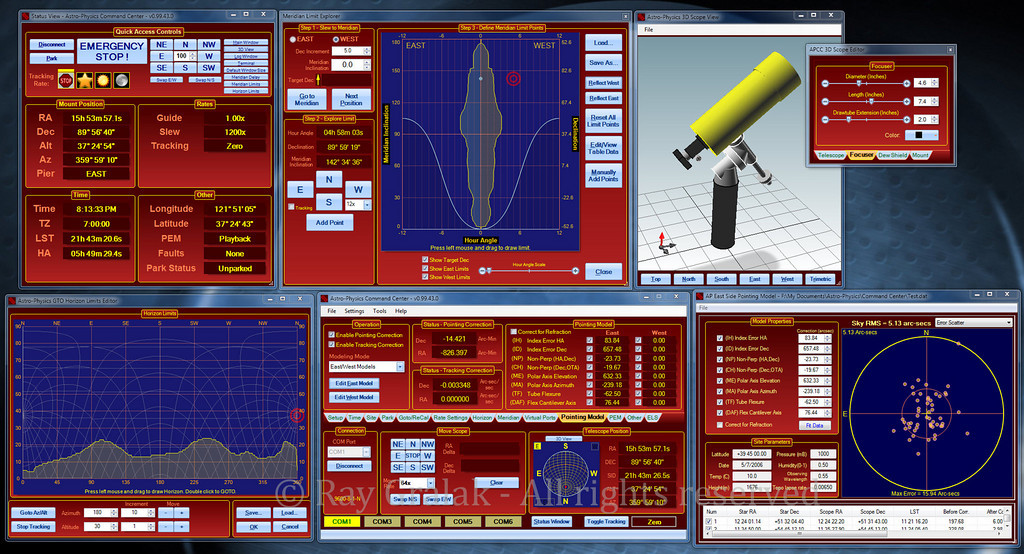Select the sidereal star tracking rate icon
This screenshot has width=1024, height=554.
[84, 80]
